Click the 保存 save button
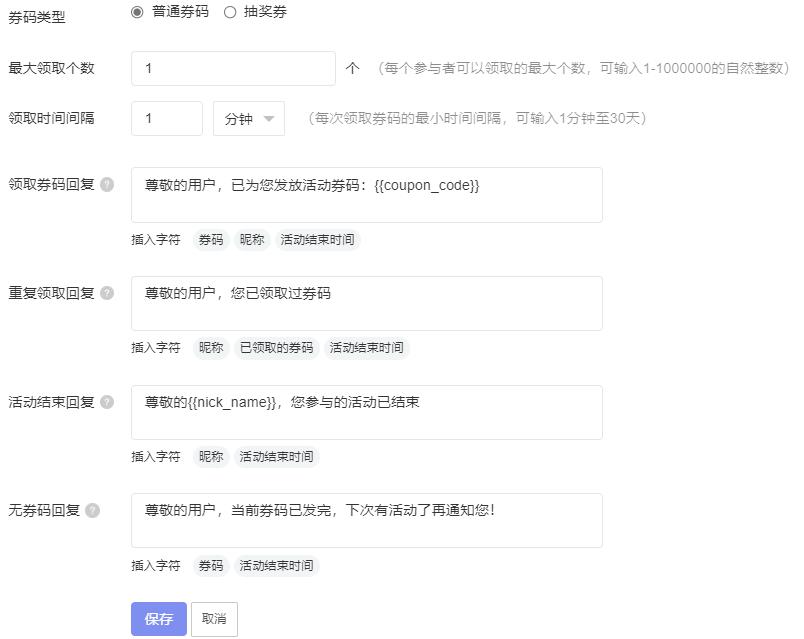The image size is (804, 639). click(x=157, y=619)
